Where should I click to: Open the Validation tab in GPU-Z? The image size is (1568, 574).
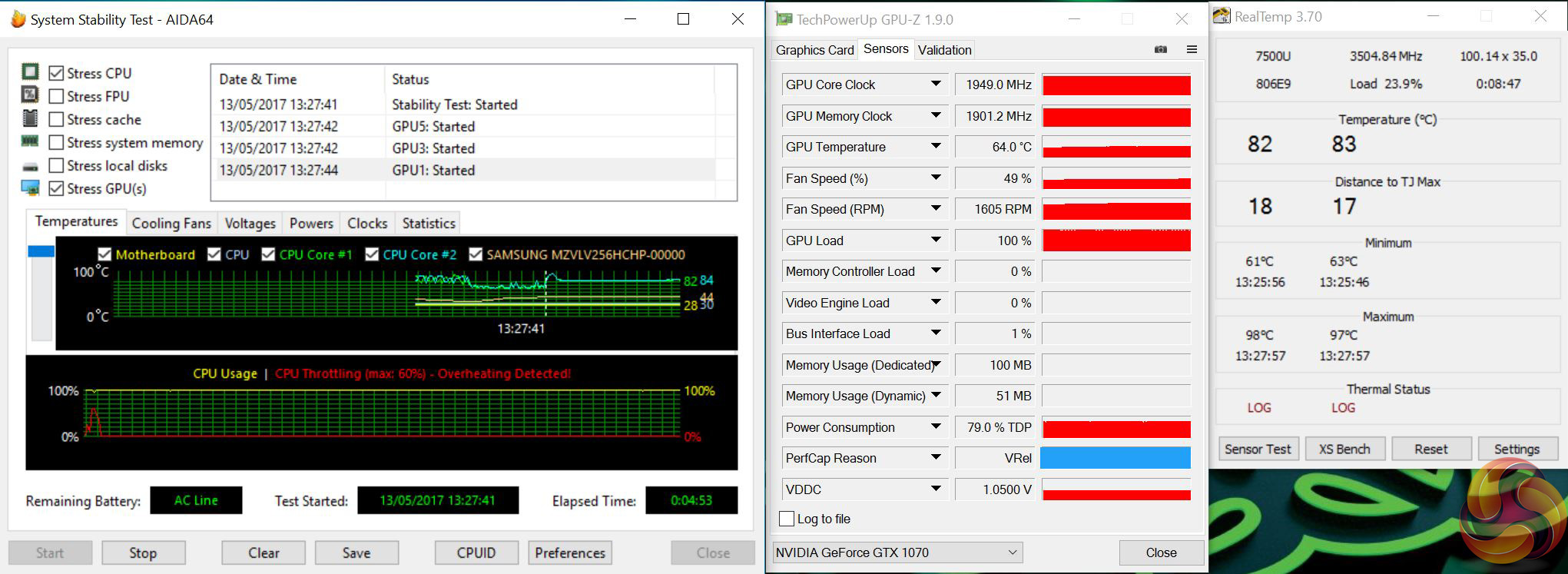945,50
